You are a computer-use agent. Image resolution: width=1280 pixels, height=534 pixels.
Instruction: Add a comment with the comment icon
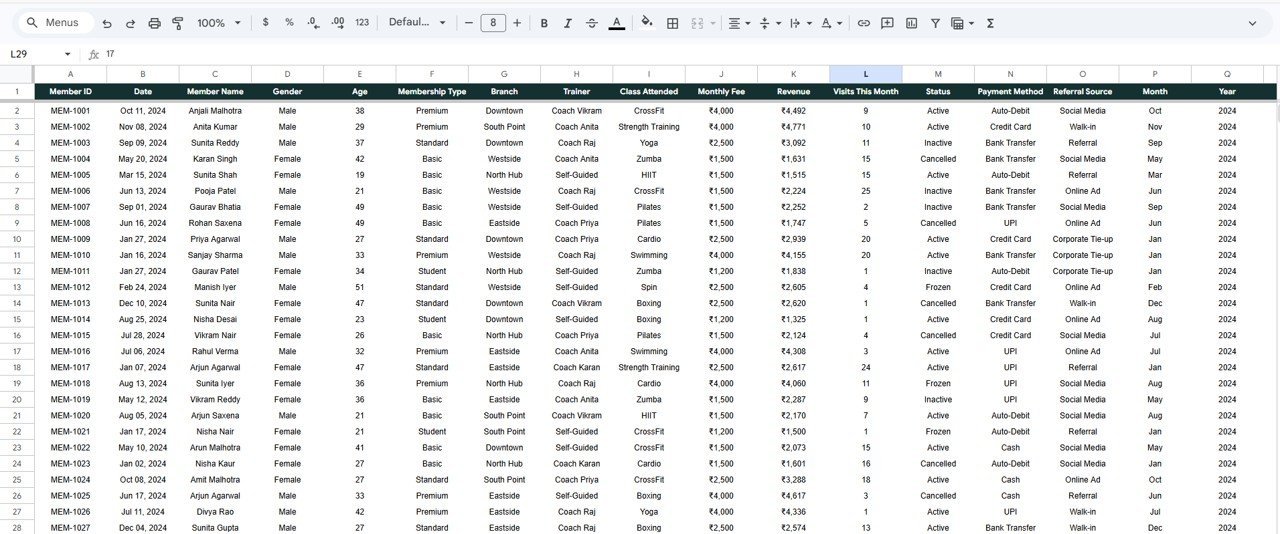point(887,23)
